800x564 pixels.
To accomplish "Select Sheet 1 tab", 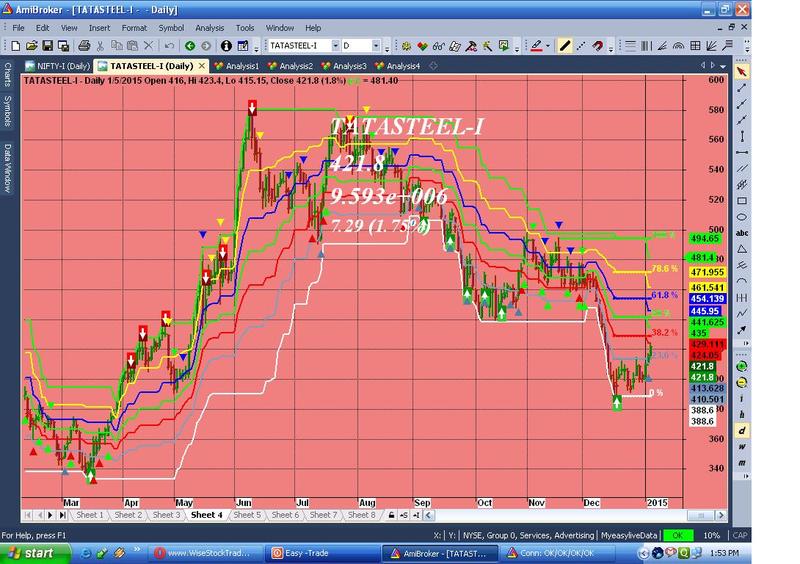I will point(90,514).
